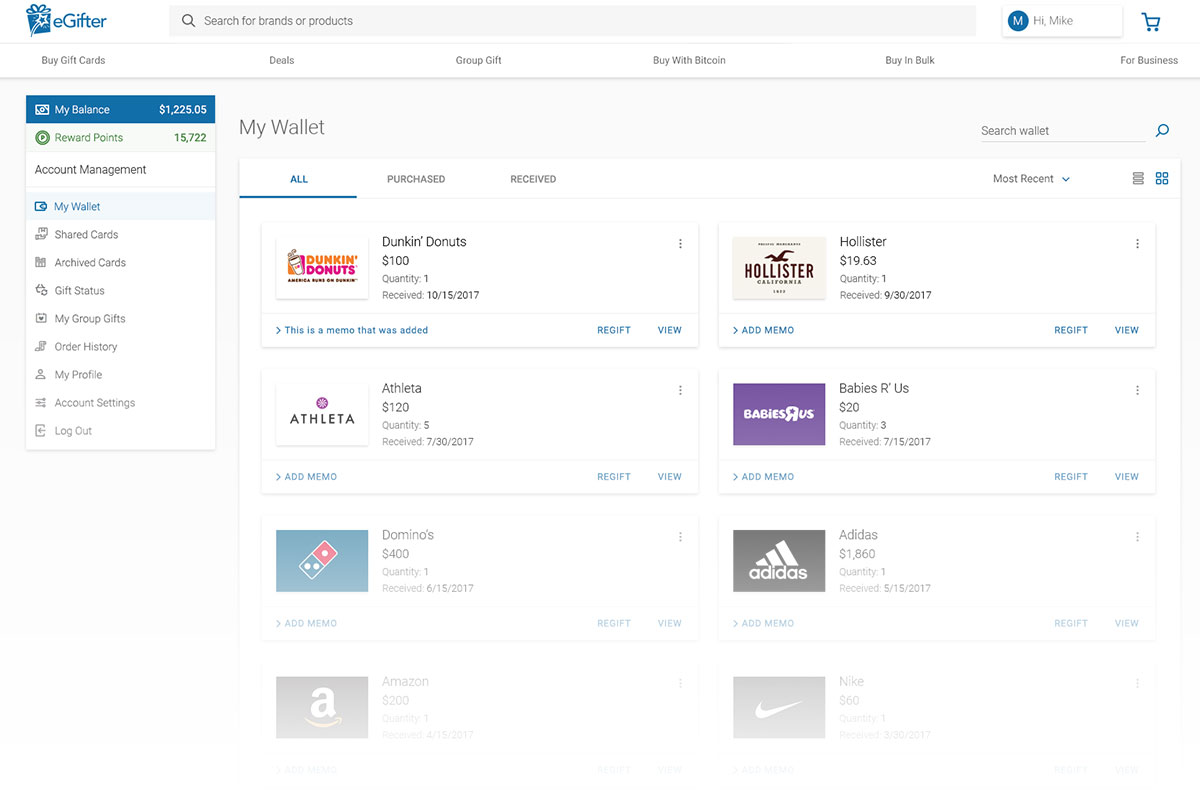Image resolution: width=1200 pixels, height=800 pixels.
Task: Regift the Babies R' Us card
Action: [x=1071, y=477]
